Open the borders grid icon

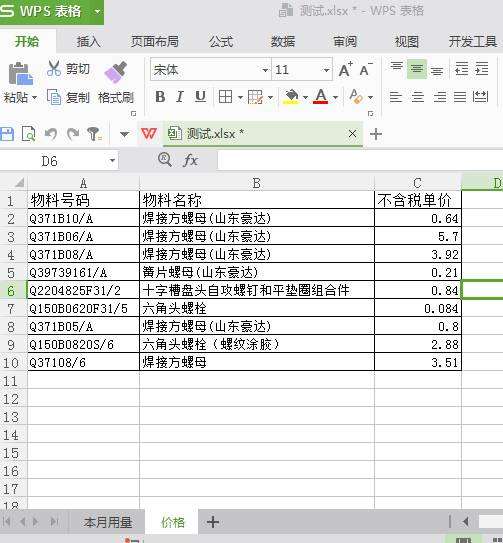point(225,97)
